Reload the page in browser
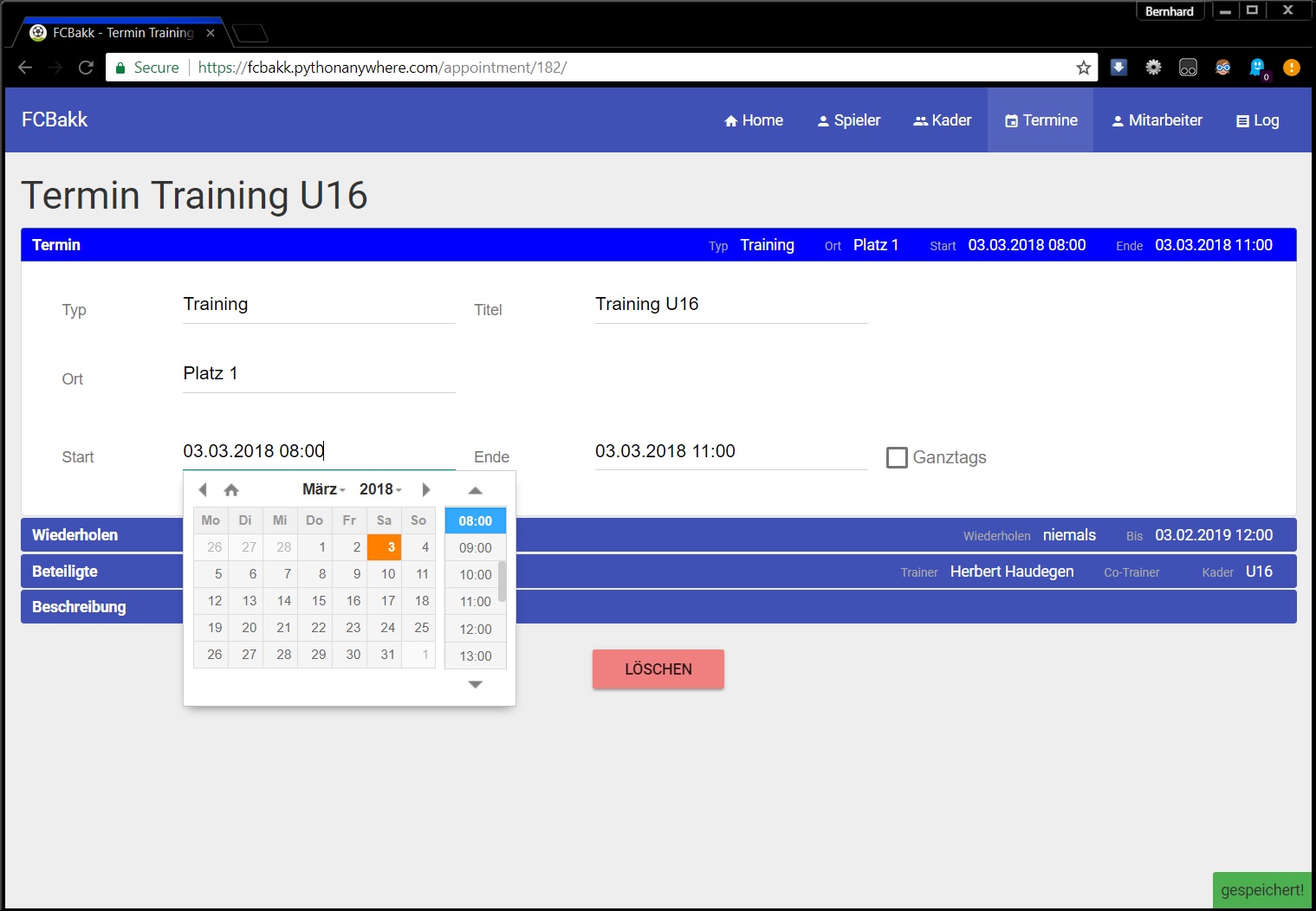Image resolution: width=1316 pixels, height=911 pixels. pos(86,68)
